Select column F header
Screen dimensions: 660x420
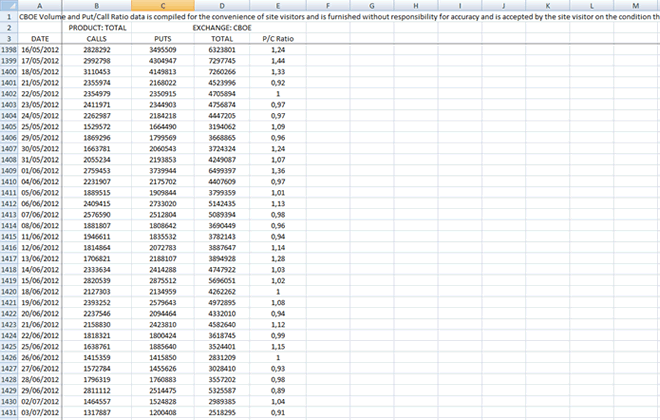pos(328,5)
